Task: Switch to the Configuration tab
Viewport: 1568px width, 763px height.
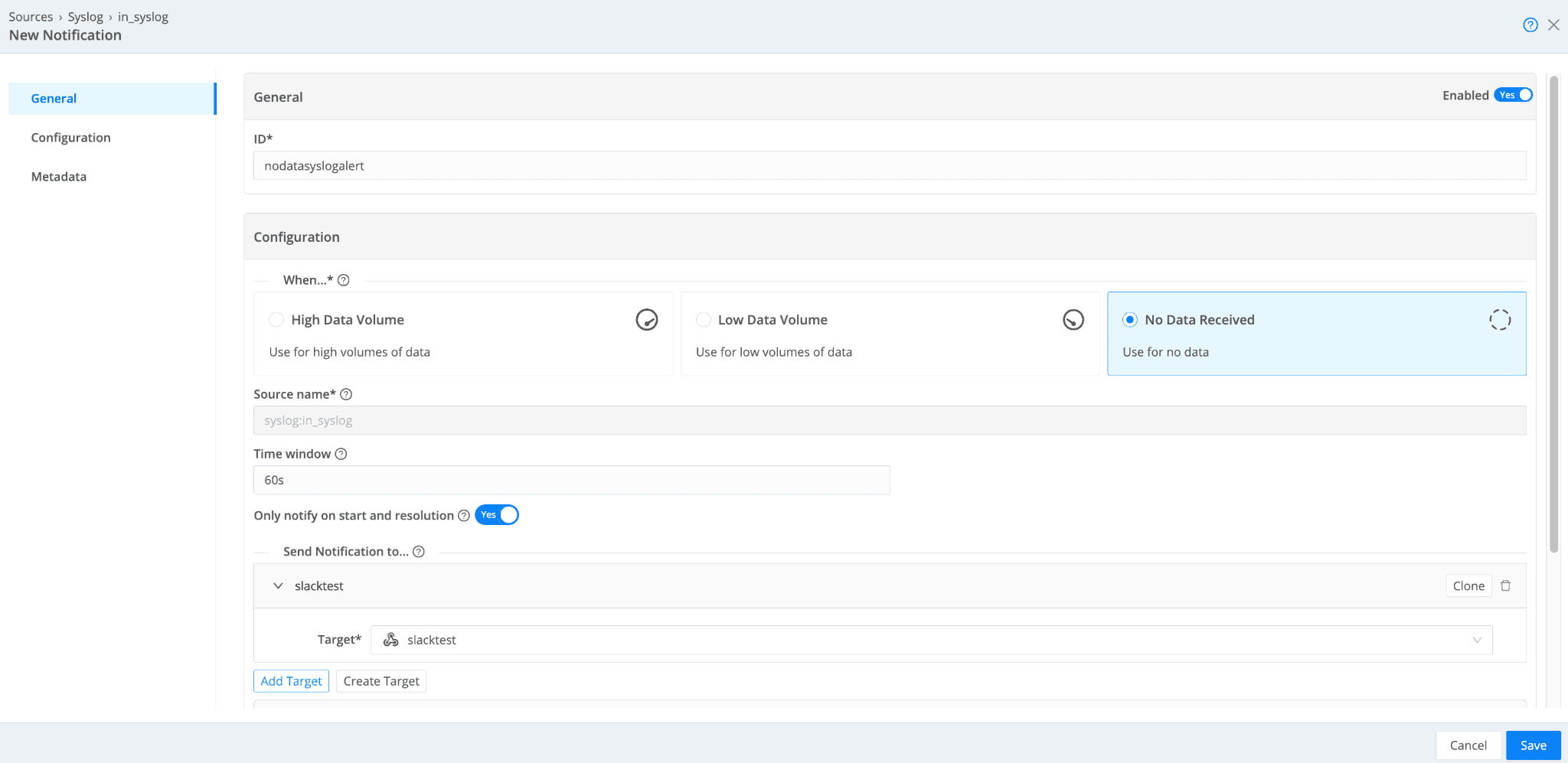Action: (70, 138)
